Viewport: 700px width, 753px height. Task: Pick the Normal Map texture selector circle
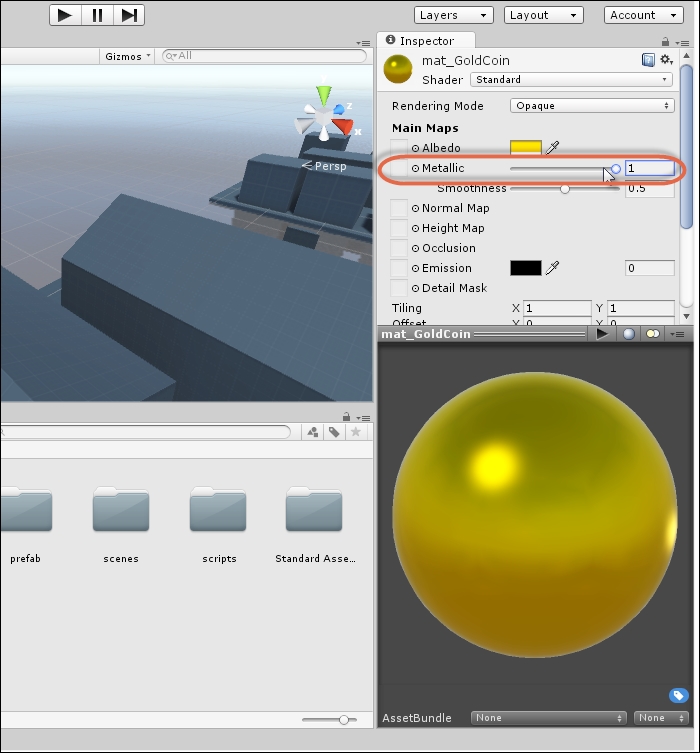pos(415,208)
